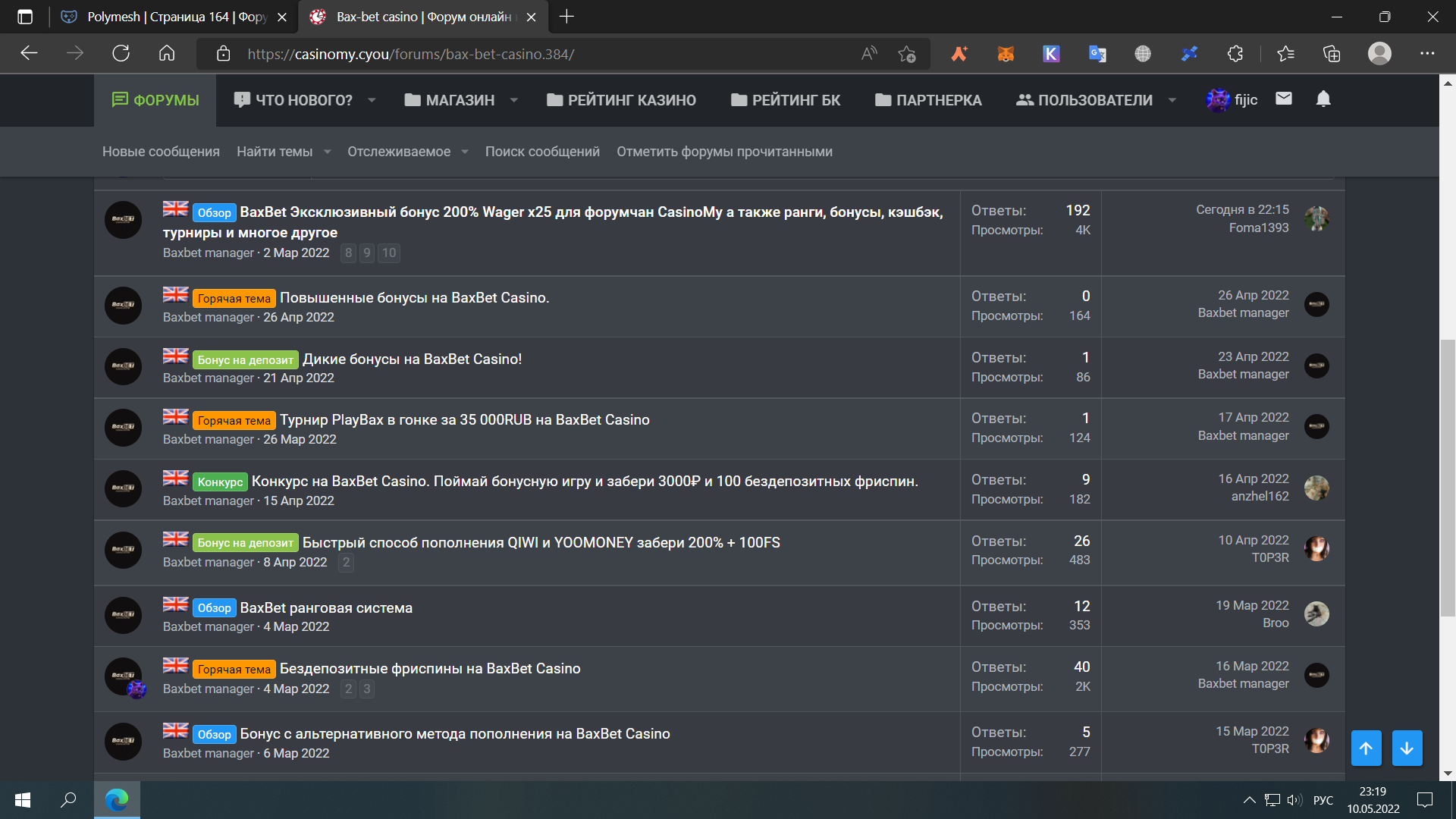1456x819 pixels.
Task: Open forum notifications bell icon
Action: (x=1323, y=99)
